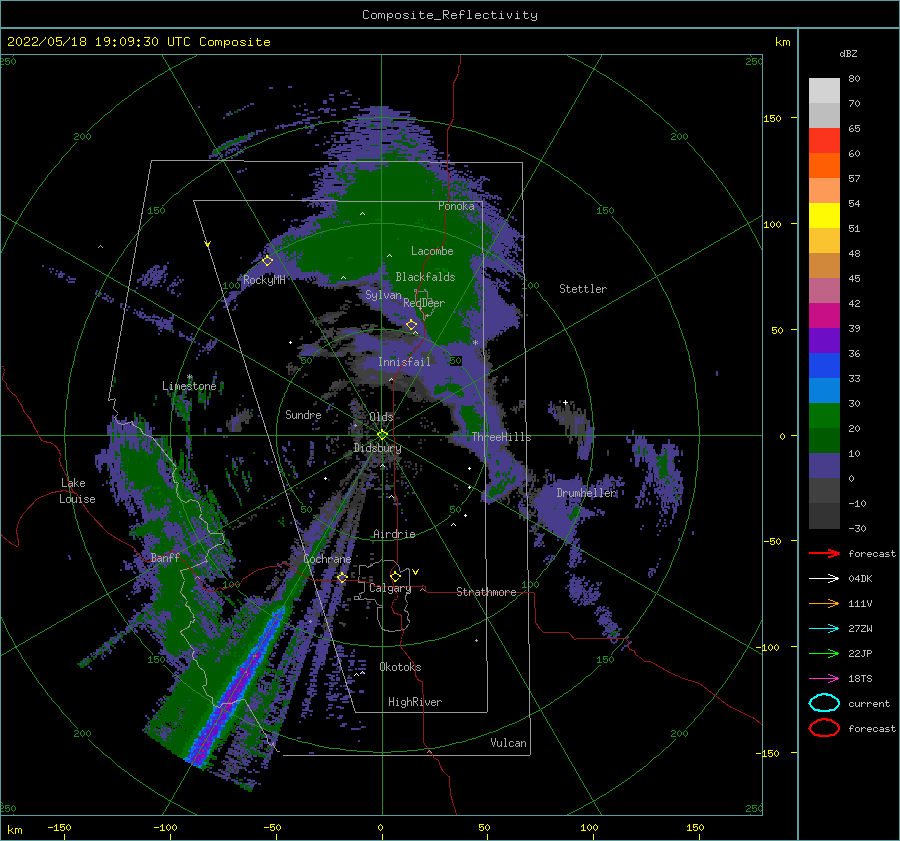Click the yellow diamond marker near RockyMH

pos(267,261)
